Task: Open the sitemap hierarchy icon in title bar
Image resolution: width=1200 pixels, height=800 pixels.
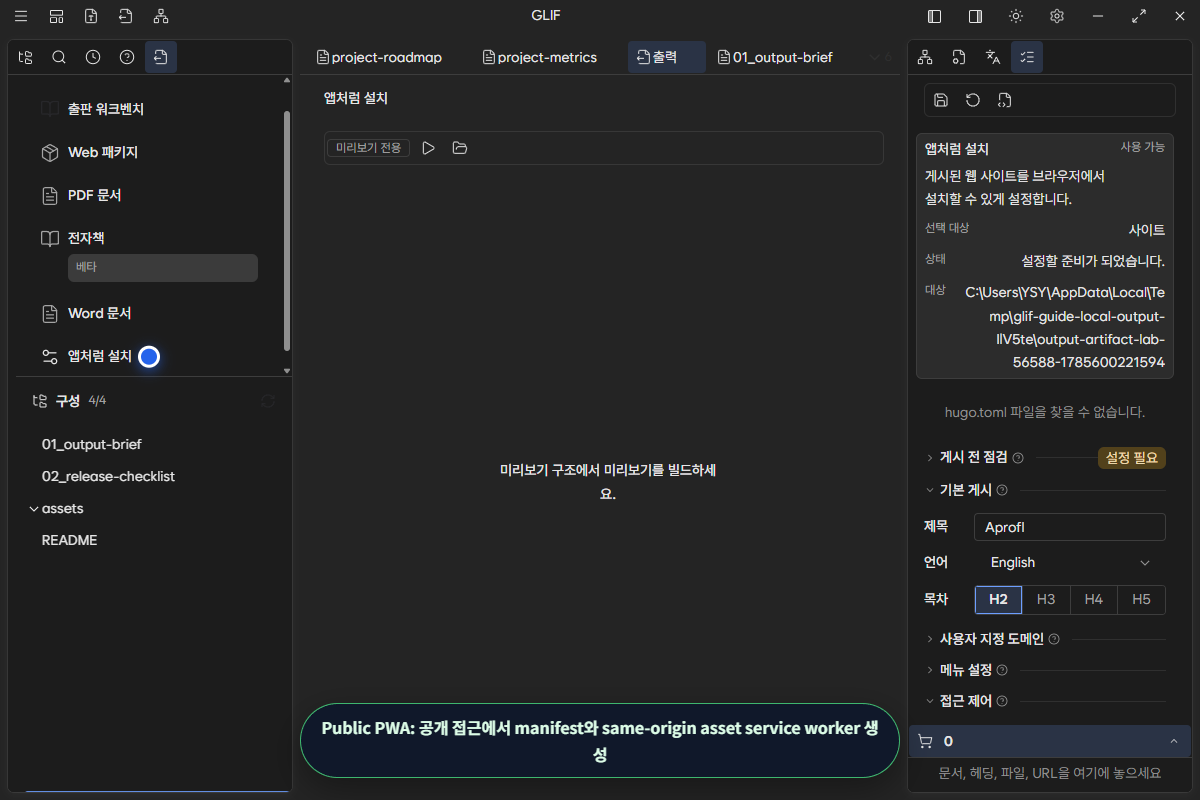Action: click(161, 16)
